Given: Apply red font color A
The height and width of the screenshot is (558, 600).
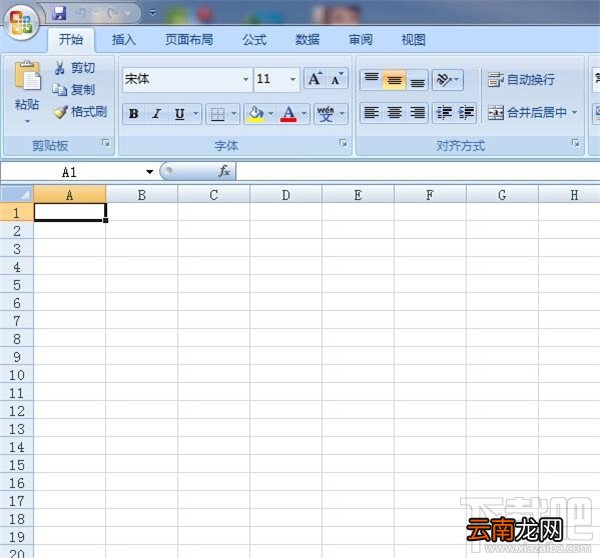Looking at the screenshot, I should pos(289,114).
